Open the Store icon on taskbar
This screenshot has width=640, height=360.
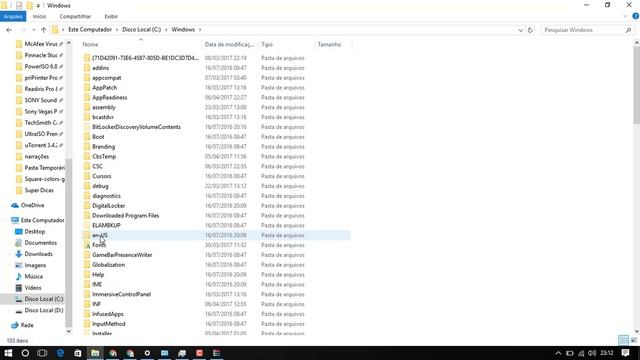(78, 353)
